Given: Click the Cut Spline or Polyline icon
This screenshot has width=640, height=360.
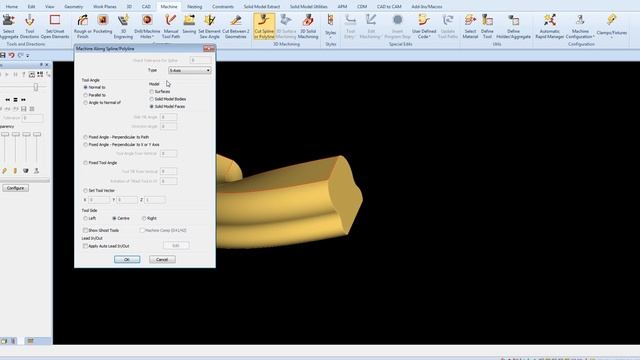Looking at the screenshot, I should [x=264, y=26].
